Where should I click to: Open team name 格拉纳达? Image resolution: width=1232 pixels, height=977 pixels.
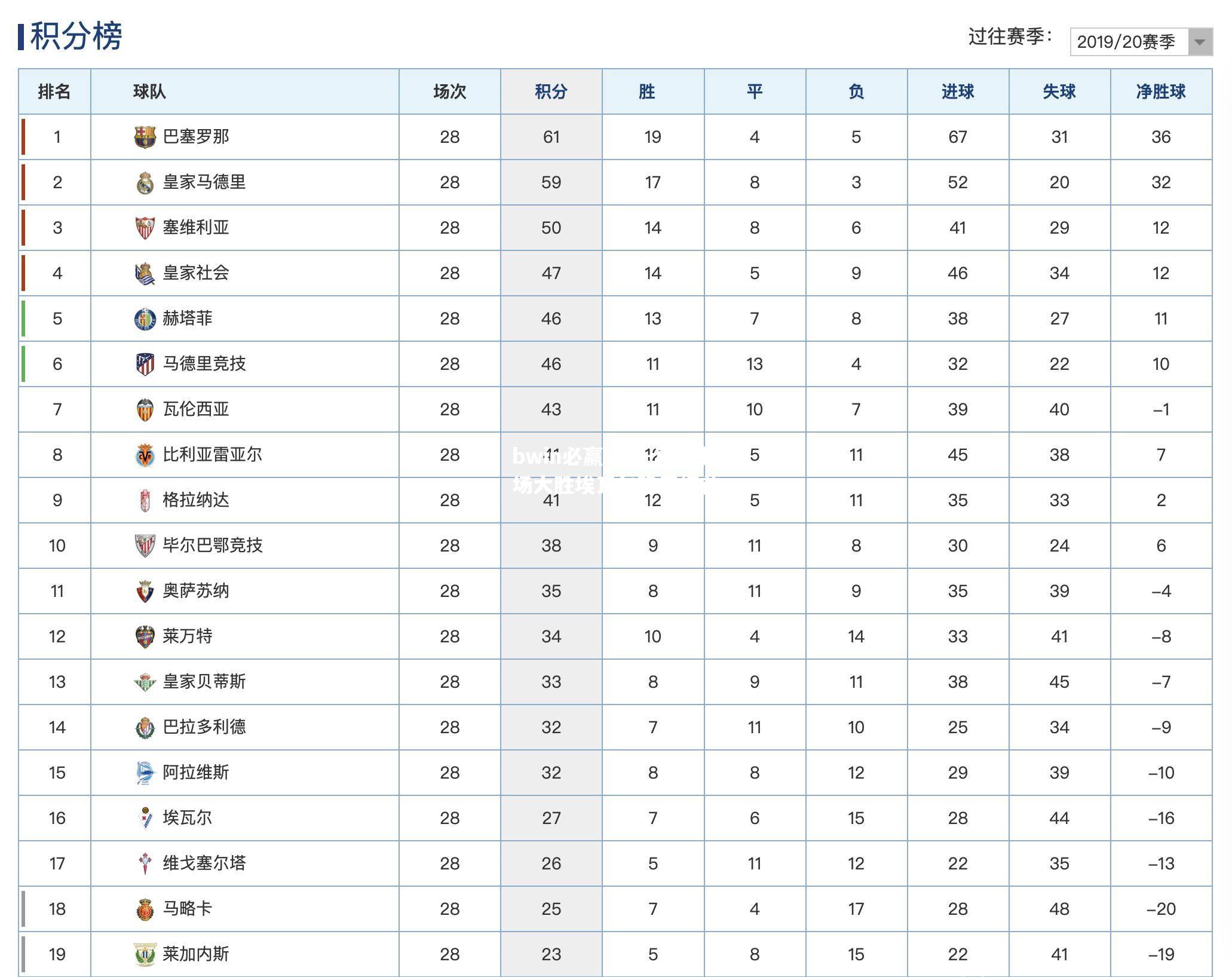pos(196,500)
